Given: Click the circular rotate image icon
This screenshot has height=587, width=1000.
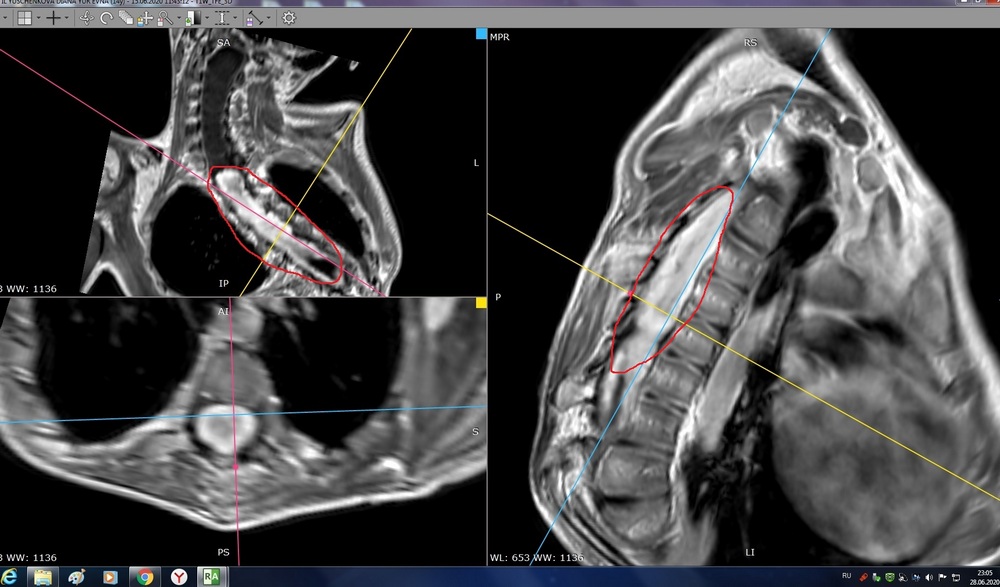Looking at the screenshot, I should pos(106,18).
